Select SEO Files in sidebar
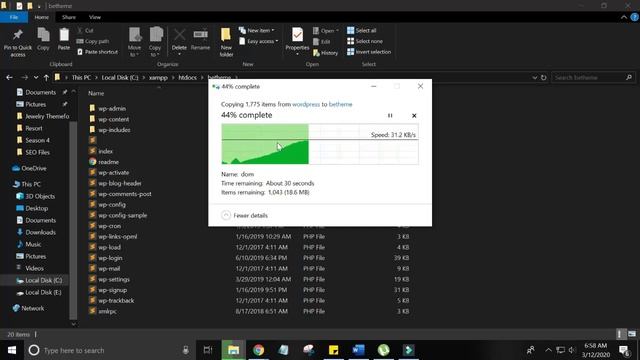 pyautogui.click(x=33, y=152)
